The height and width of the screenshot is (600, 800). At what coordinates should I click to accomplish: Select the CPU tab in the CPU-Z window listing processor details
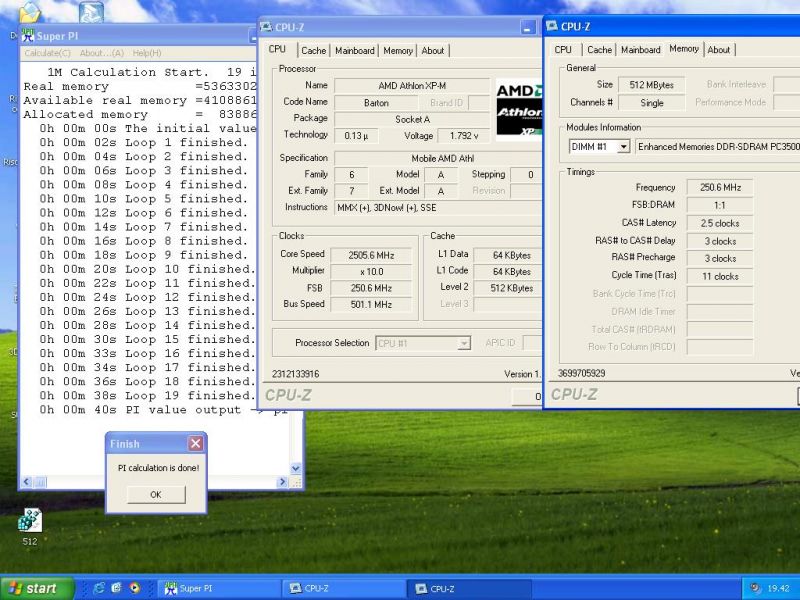(277, 49)
